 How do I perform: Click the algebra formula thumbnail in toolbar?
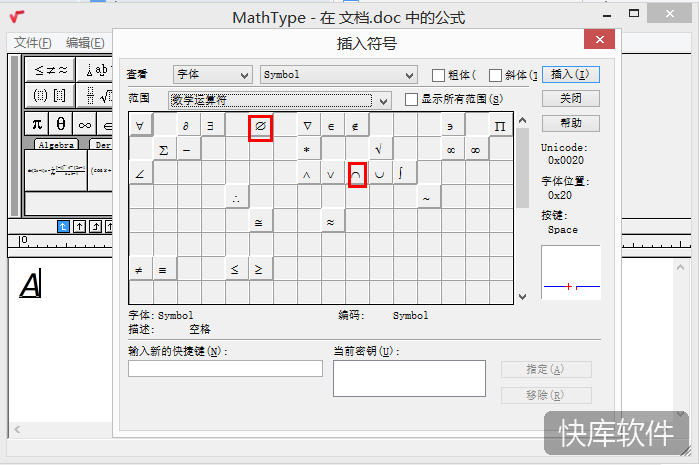[x=56, y=171]
